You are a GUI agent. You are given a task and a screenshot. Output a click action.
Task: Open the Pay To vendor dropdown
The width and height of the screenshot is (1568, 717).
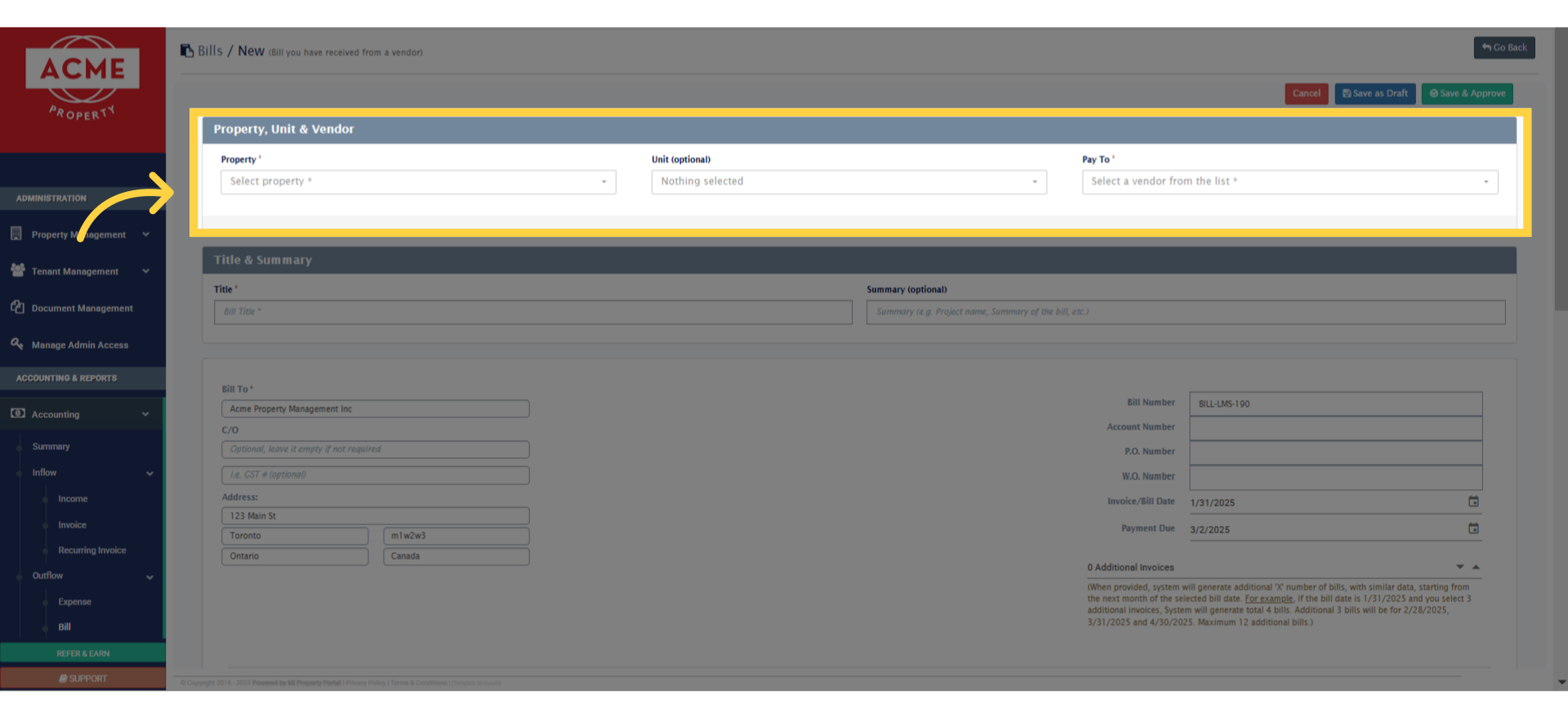1290,181
